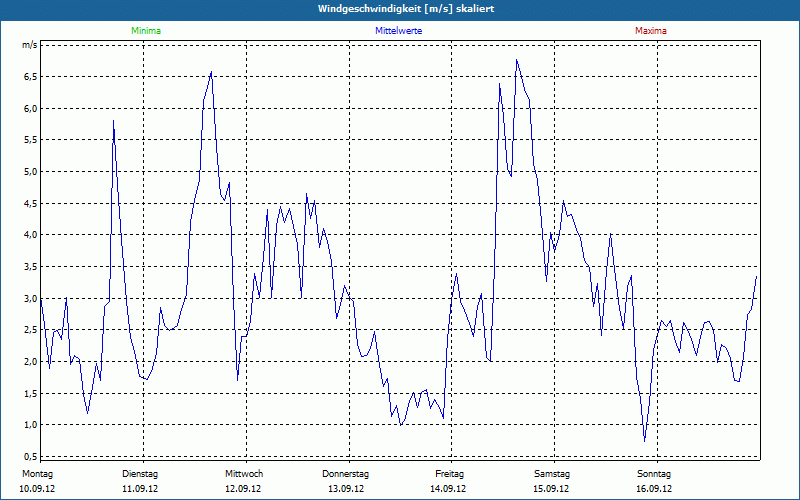Click the 6,5 y-axis value
The height and width of the screenshot is (500, 800).
point(31,77)
